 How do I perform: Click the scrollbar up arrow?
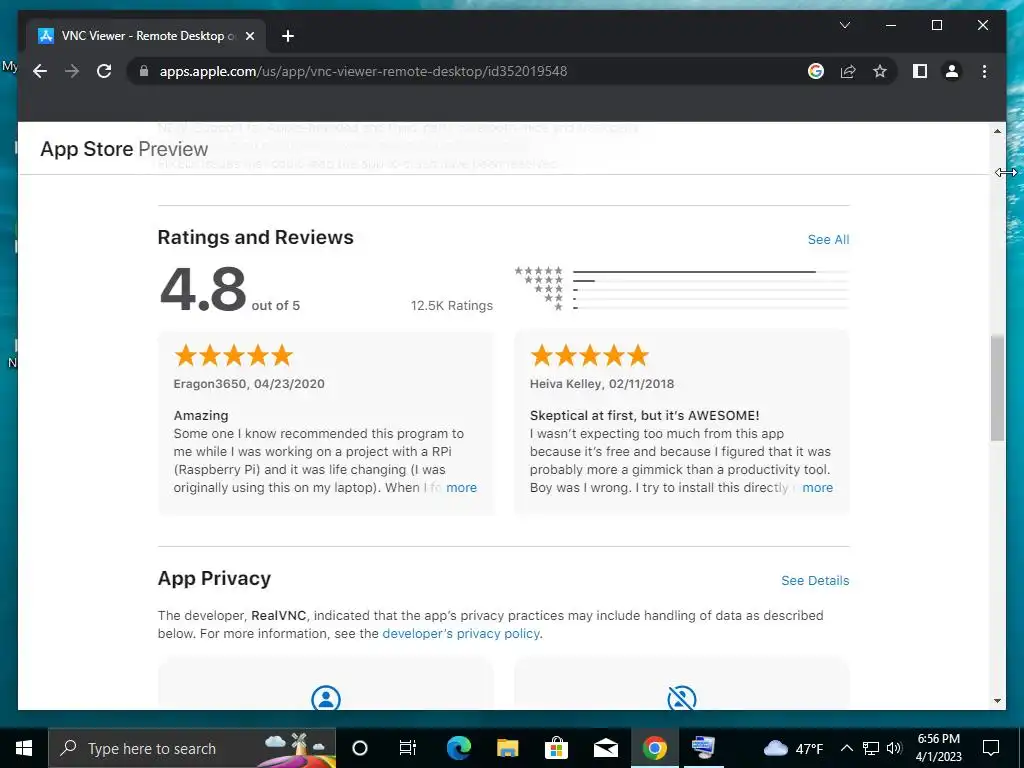pos(997,131)
